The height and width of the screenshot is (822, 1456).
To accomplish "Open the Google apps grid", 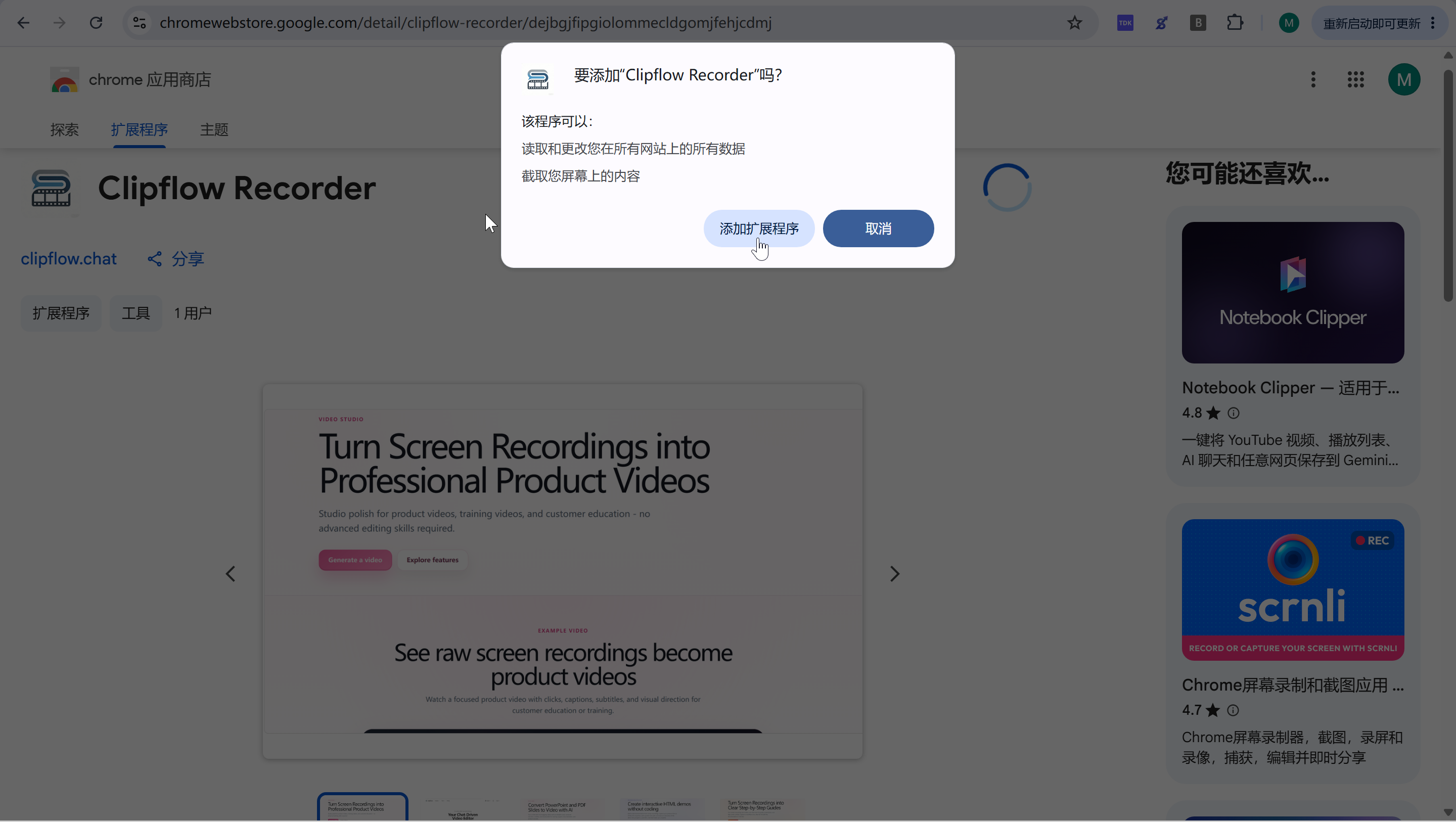I will [x=1355, y=79].
